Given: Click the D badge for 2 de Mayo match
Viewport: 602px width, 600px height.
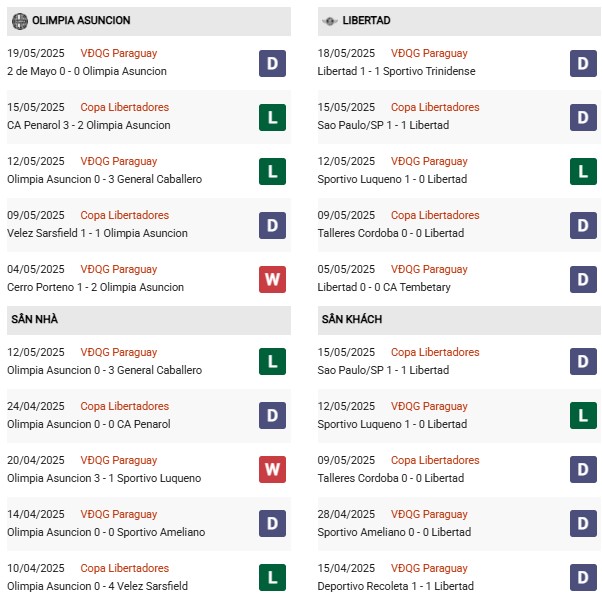Looking at the screenshot, I should (272, 63).
